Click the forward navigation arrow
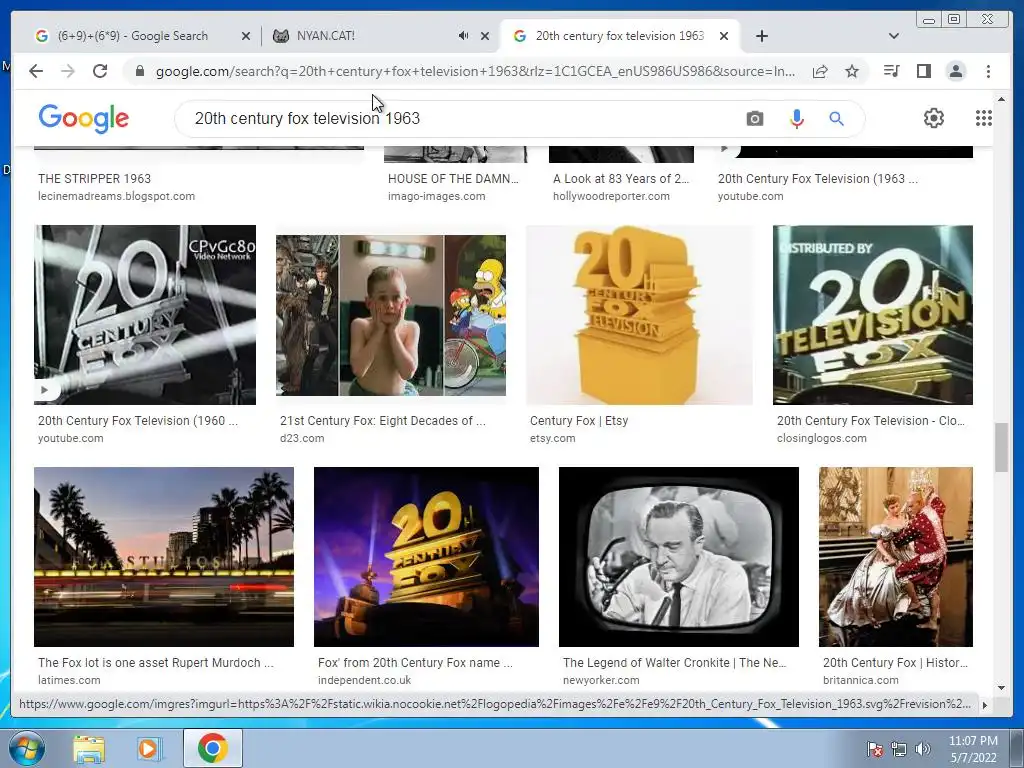This screenshot has height=768, width=1024. [68, 71]
